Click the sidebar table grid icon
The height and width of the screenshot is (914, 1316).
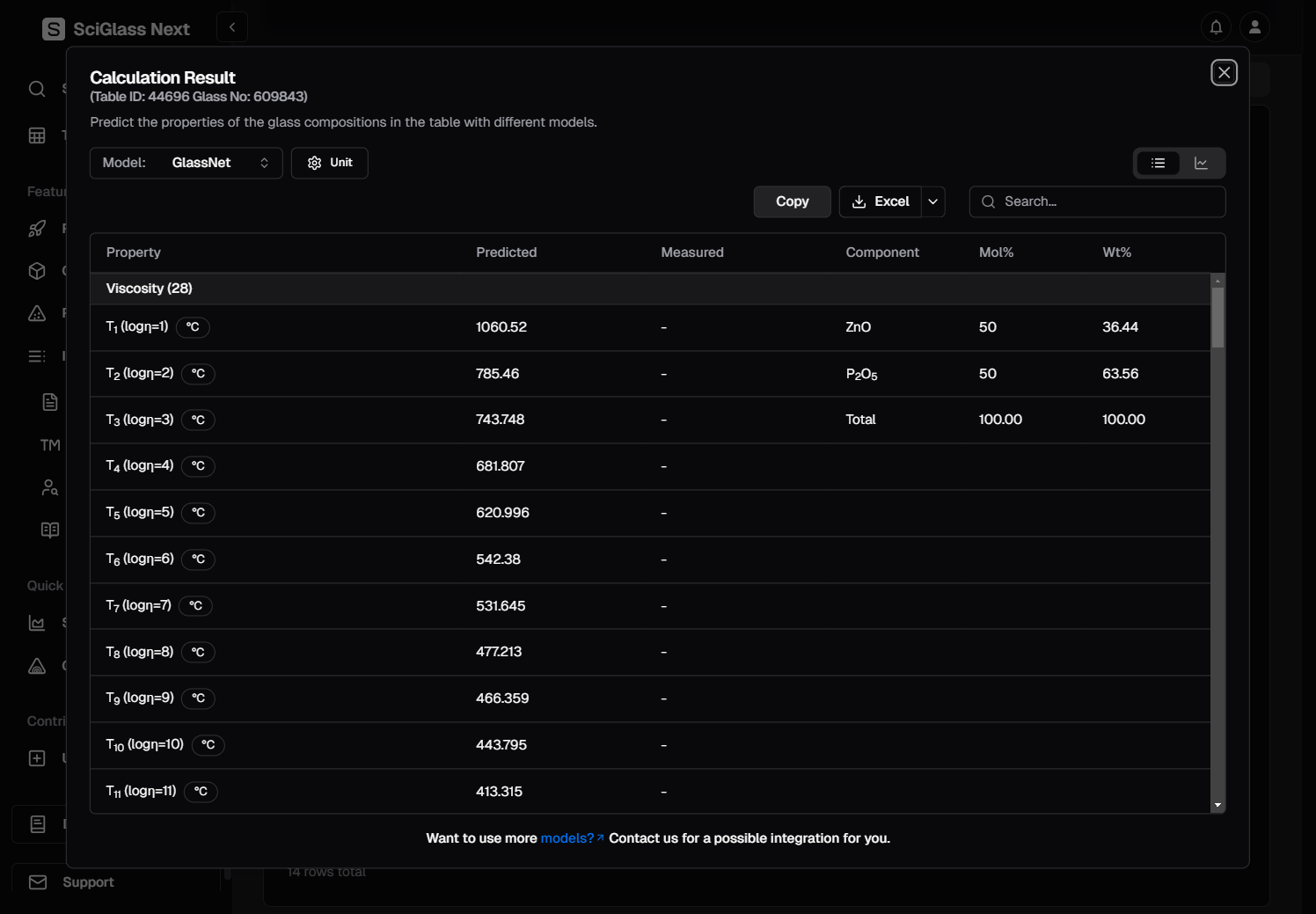coord(37,135)
